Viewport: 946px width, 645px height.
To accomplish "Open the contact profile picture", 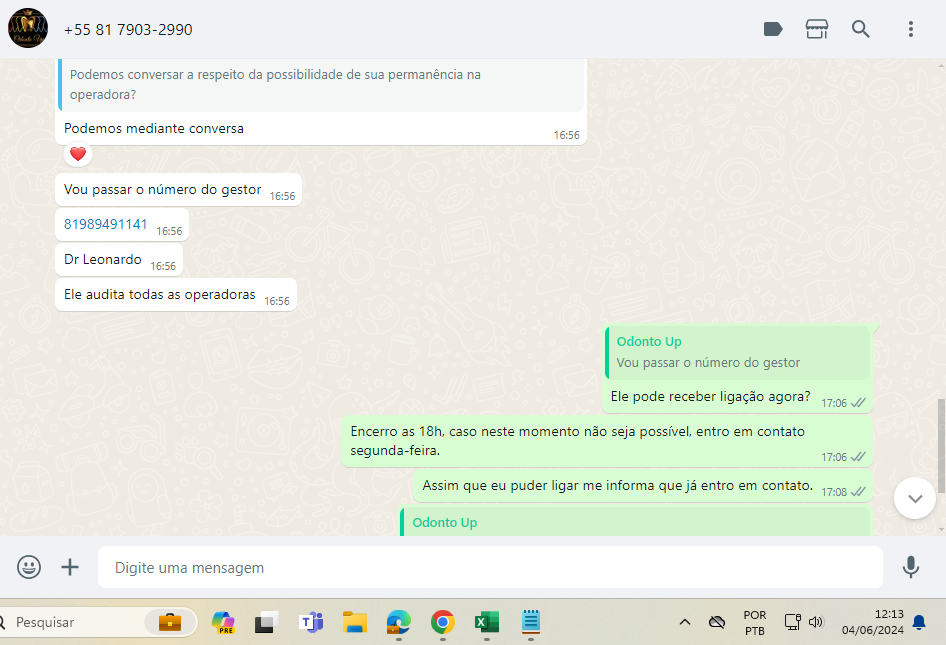I will tap(28, 28).
